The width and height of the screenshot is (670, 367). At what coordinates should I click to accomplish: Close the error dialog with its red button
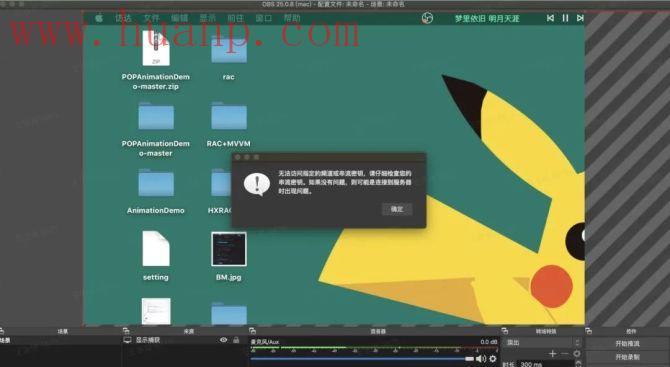[x=238, y=157]
